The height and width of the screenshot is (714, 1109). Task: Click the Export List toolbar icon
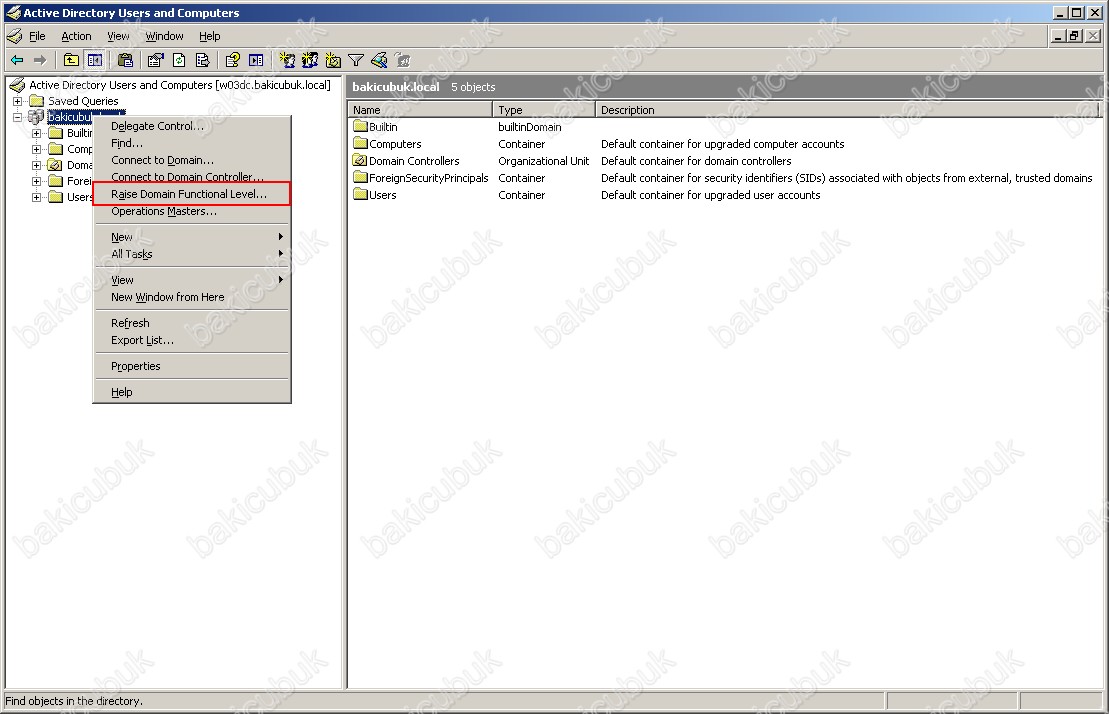tap(202, 61)
